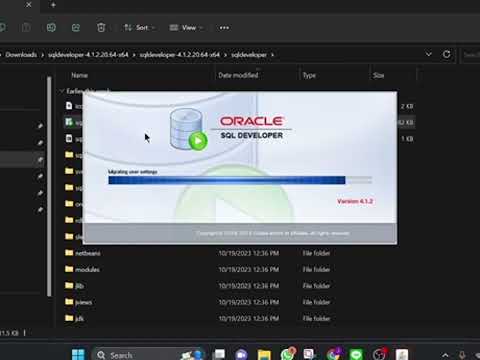The image size is (480, 360).
Task: Click the date modified of jlib row
Action: tap(249, 286)
